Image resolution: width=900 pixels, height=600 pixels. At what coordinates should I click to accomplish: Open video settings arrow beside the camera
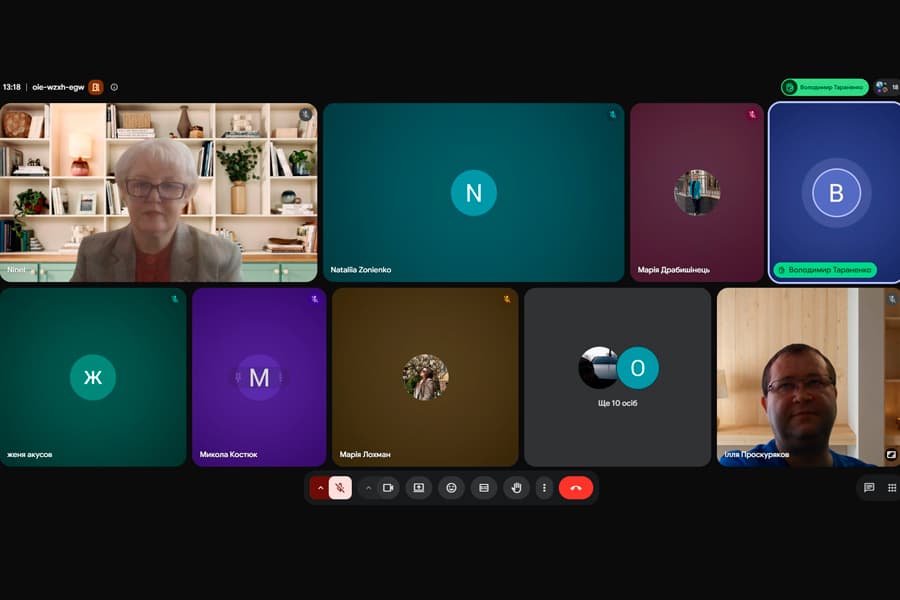coord(368,488)
